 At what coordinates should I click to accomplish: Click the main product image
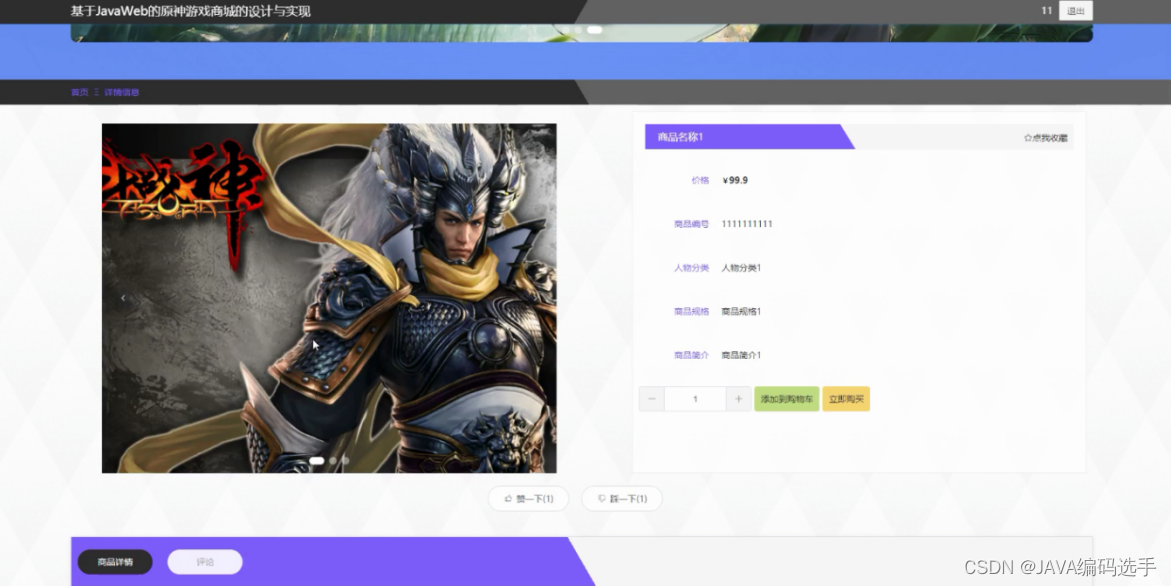(329, 297)
